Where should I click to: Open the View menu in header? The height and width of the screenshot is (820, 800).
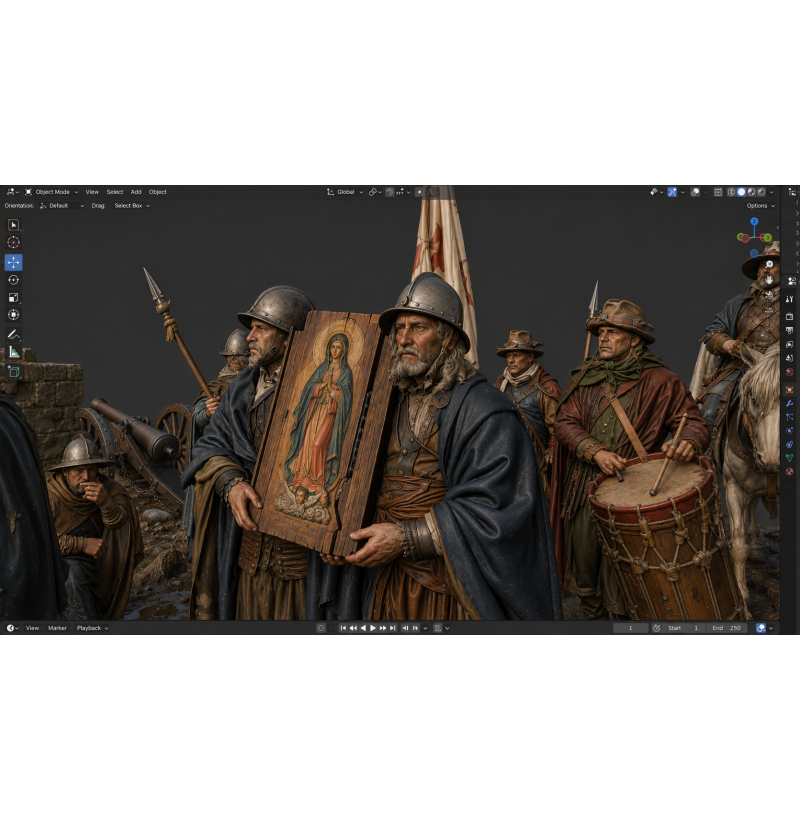[x=92, y=192]
